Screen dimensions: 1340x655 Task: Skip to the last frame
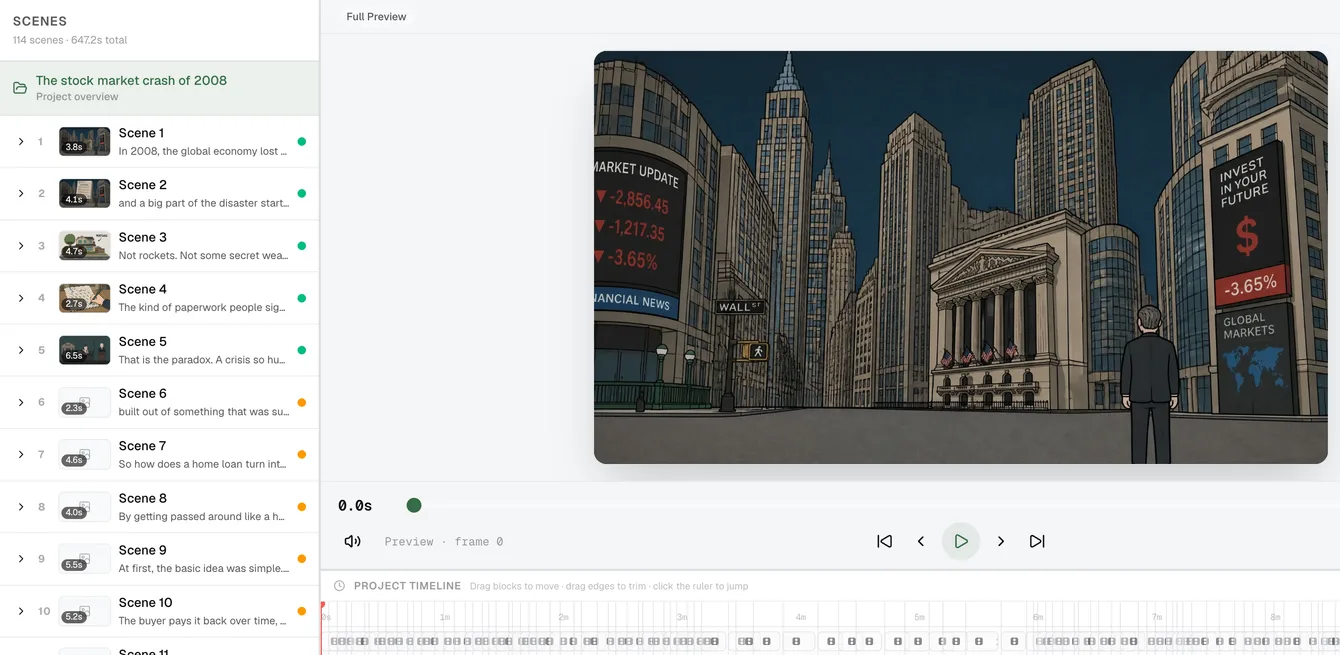click(1037, 541)
